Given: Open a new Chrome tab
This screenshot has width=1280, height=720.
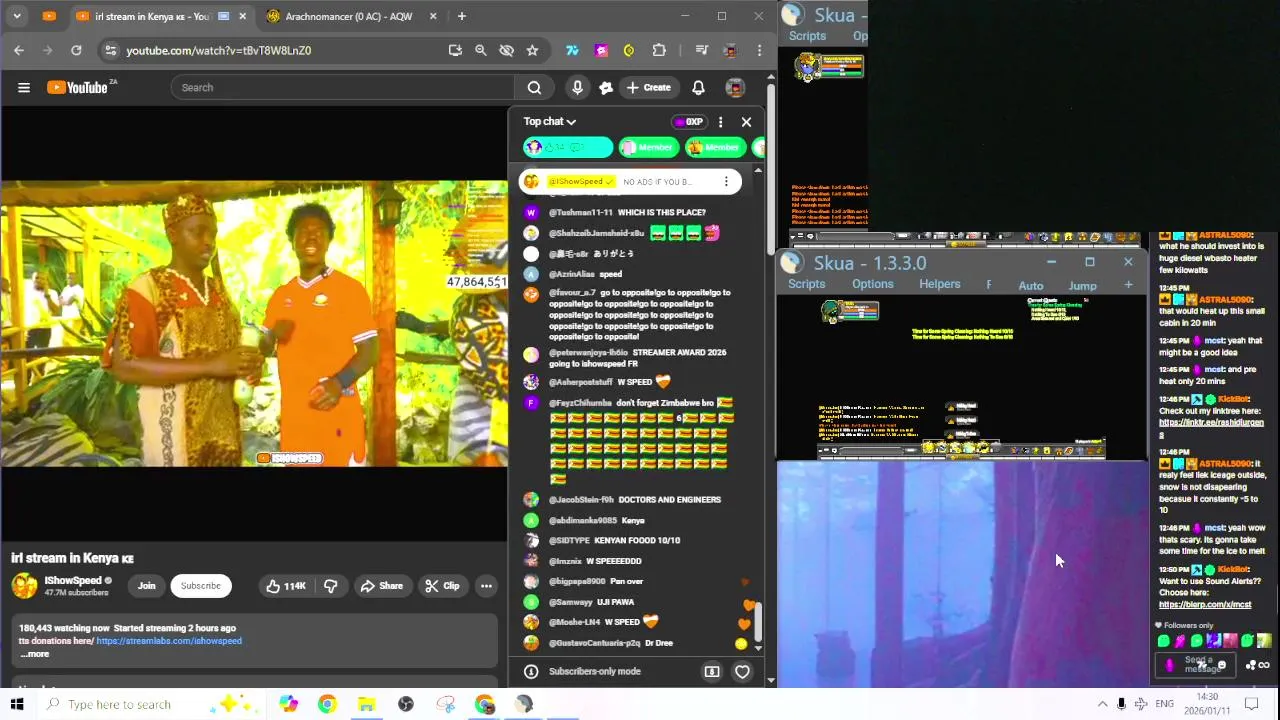Looking at the screenshot, I should (461, 16).
